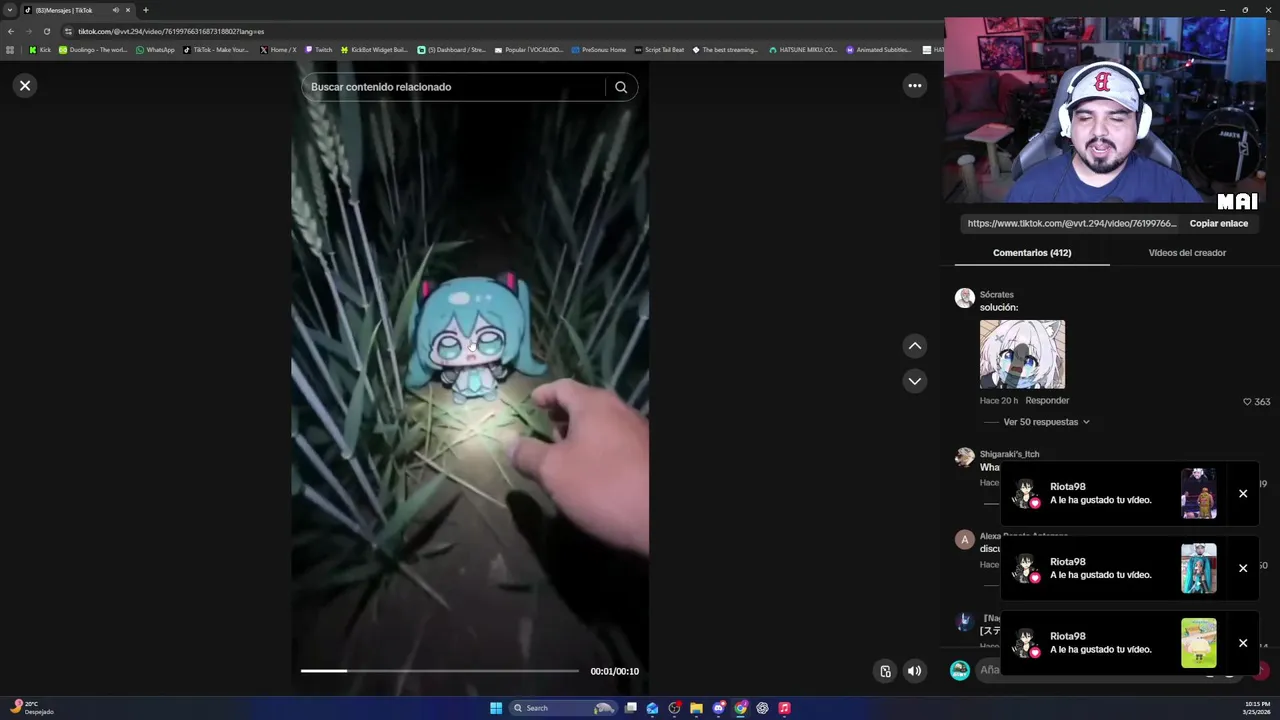Mute the video with speaker icon

tap(914, 671)
